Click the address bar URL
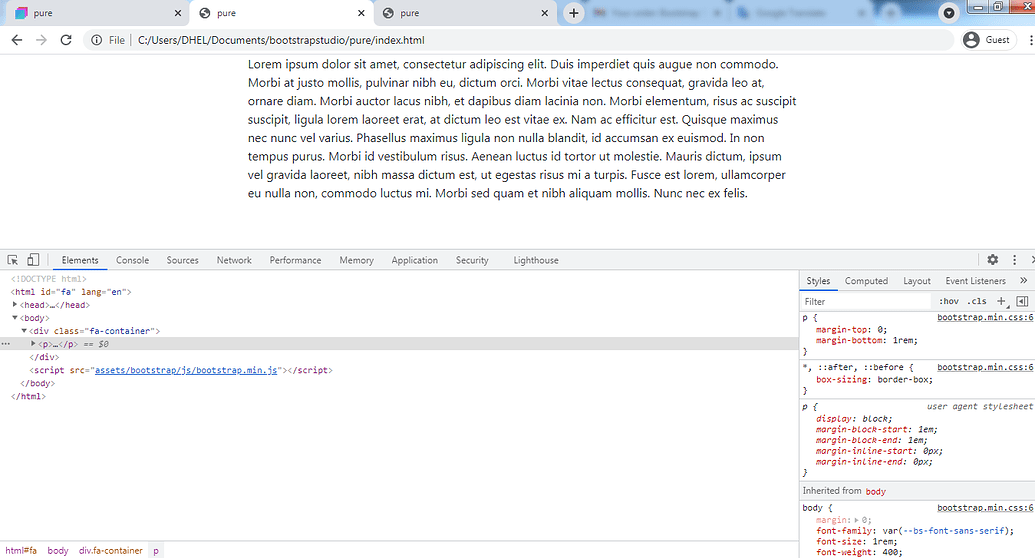 point(281,40)
